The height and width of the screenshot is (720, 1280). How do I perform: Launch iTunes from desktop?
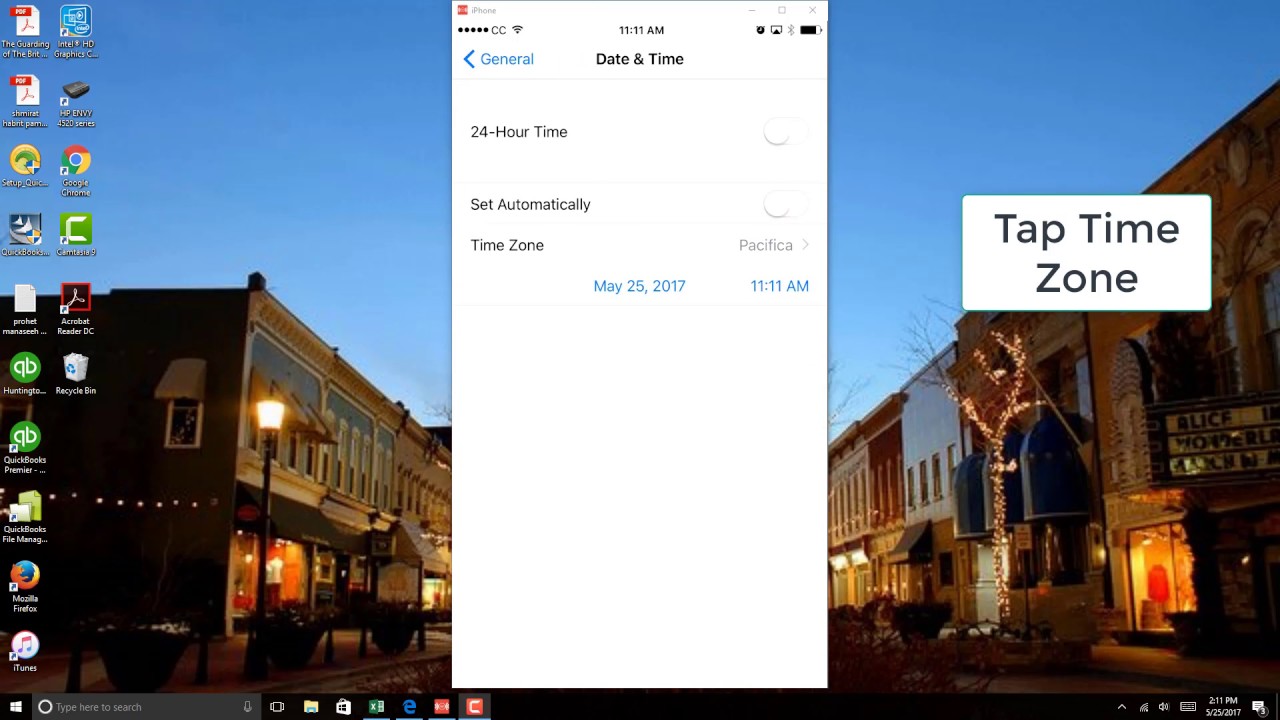coord(25,652)
